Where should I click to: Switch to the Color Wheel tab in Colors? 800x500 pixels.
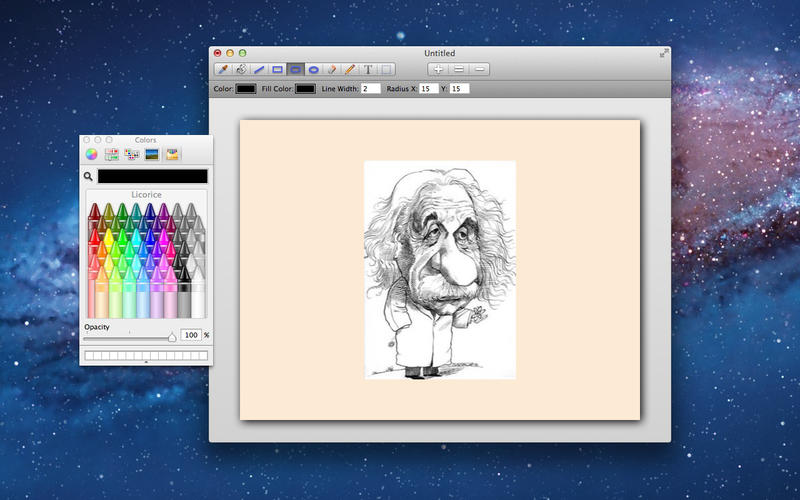coord(91,154)
